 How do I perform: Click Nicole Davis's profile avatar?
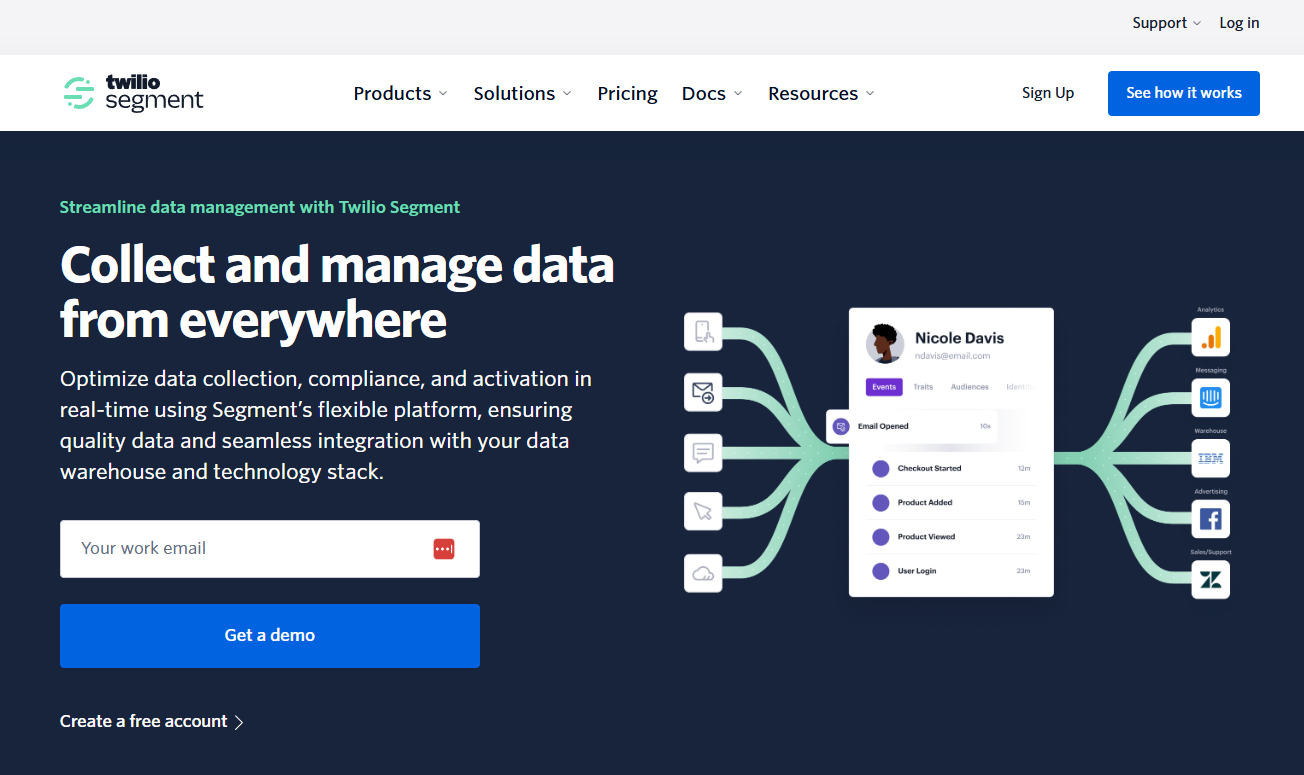(885, 344)
